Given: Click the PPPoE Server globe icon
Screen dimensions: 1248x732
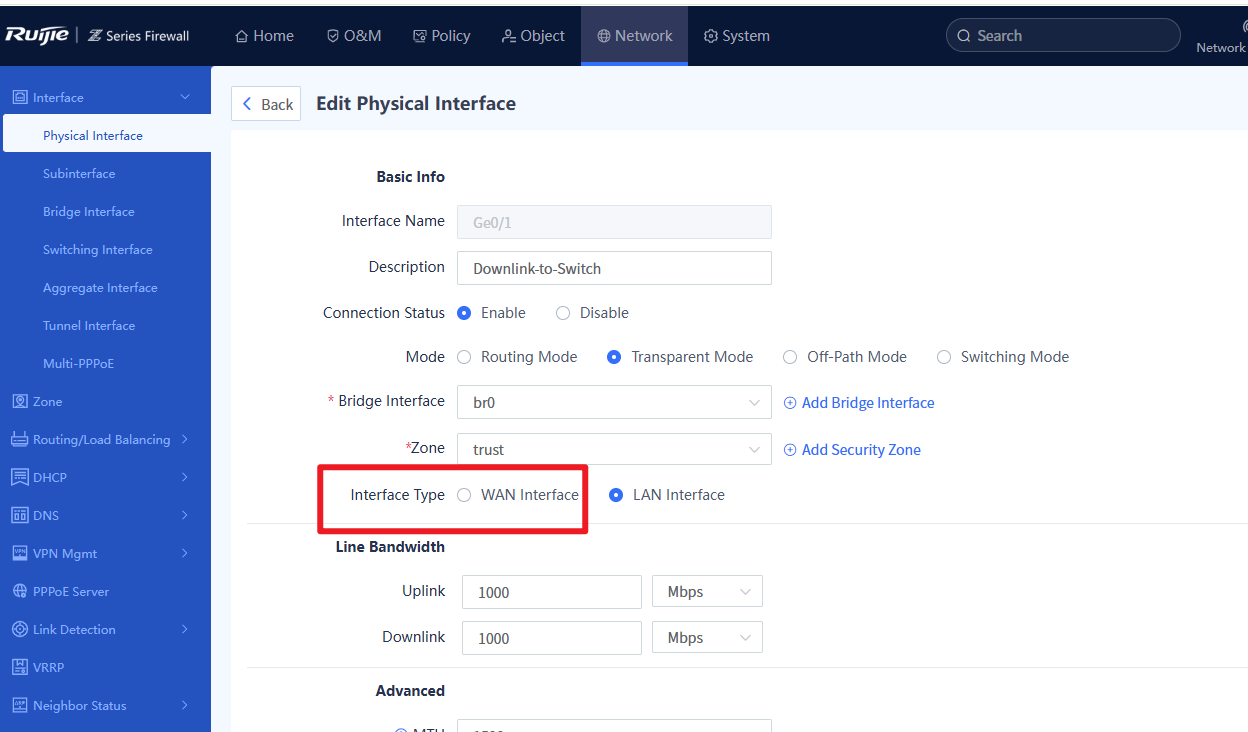Looking at the screenshot, I should [19, 591].
